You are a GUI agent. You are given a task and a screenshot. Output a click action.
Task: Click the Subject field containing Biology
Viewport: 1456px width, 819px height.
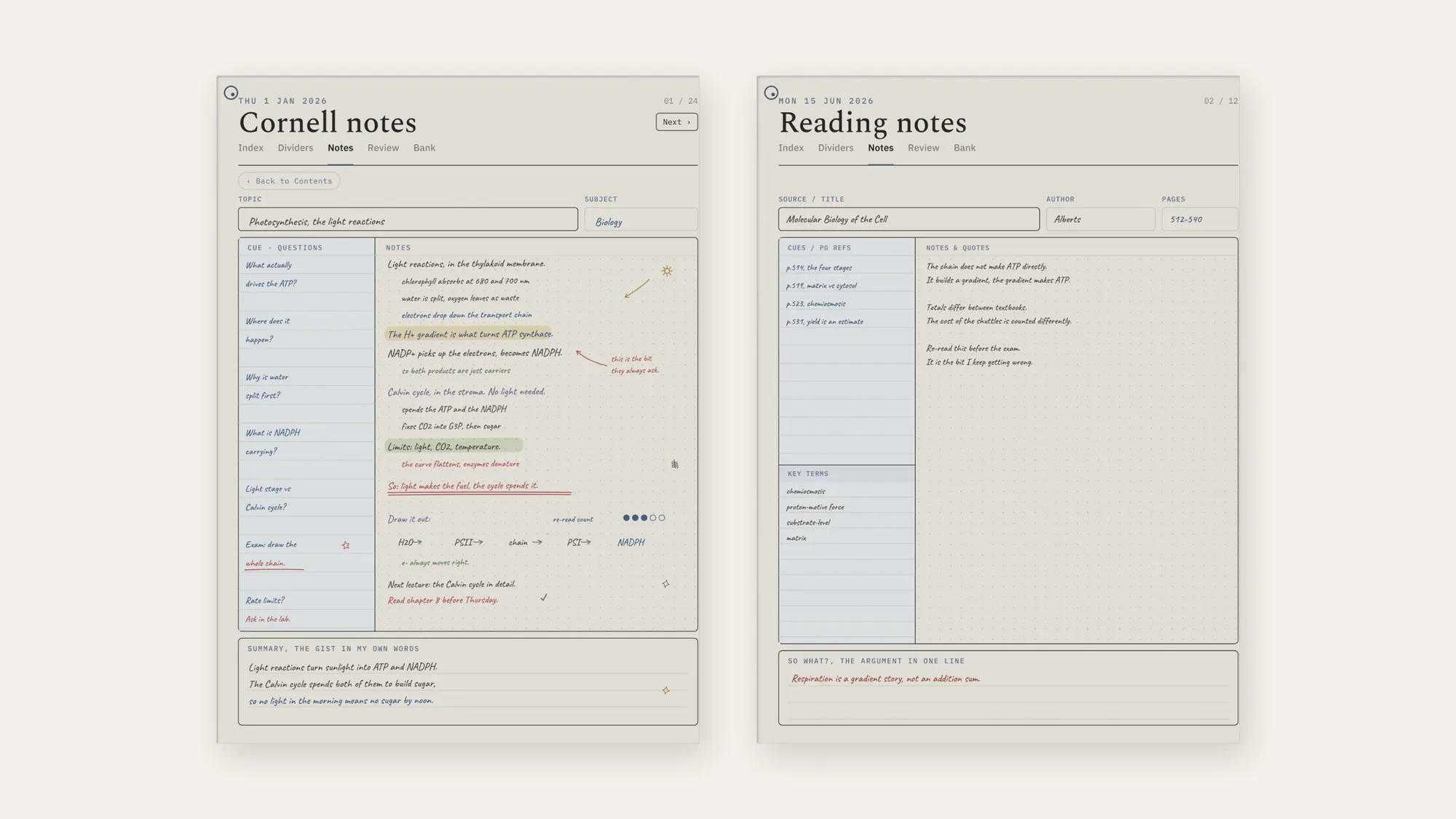coord(641,220)
